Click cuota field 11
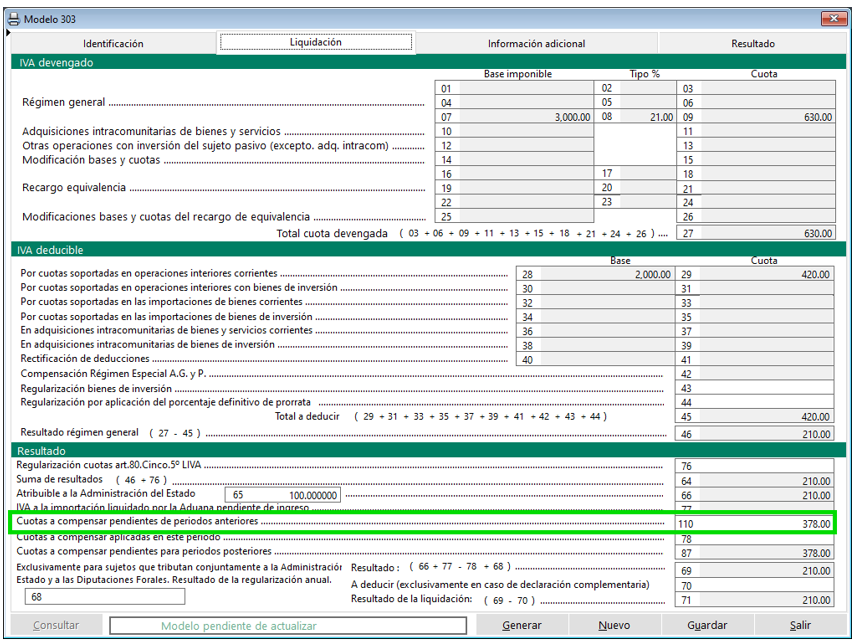This screenshot has height=644, width=856. (756, 131)
